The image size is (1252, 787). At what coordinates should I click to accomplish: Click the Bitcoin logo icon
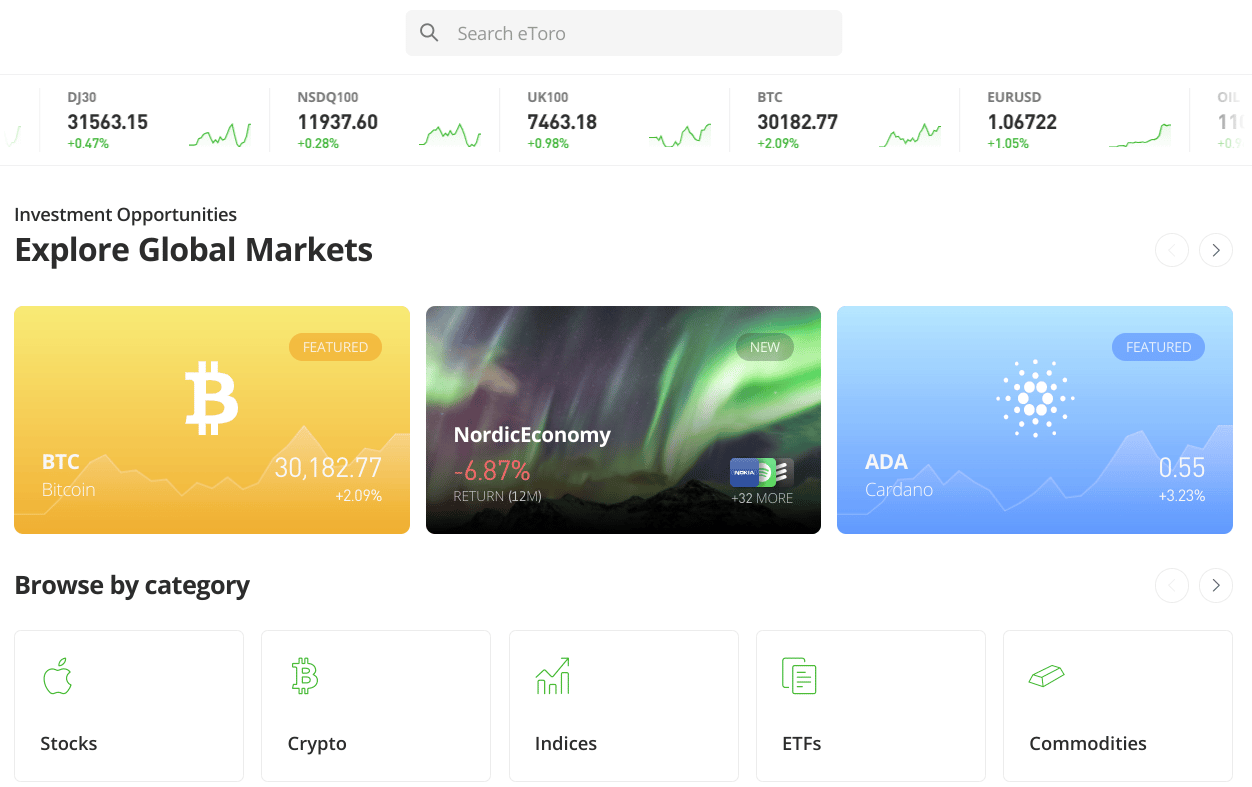pyautogui.click(x=212, y=399)
